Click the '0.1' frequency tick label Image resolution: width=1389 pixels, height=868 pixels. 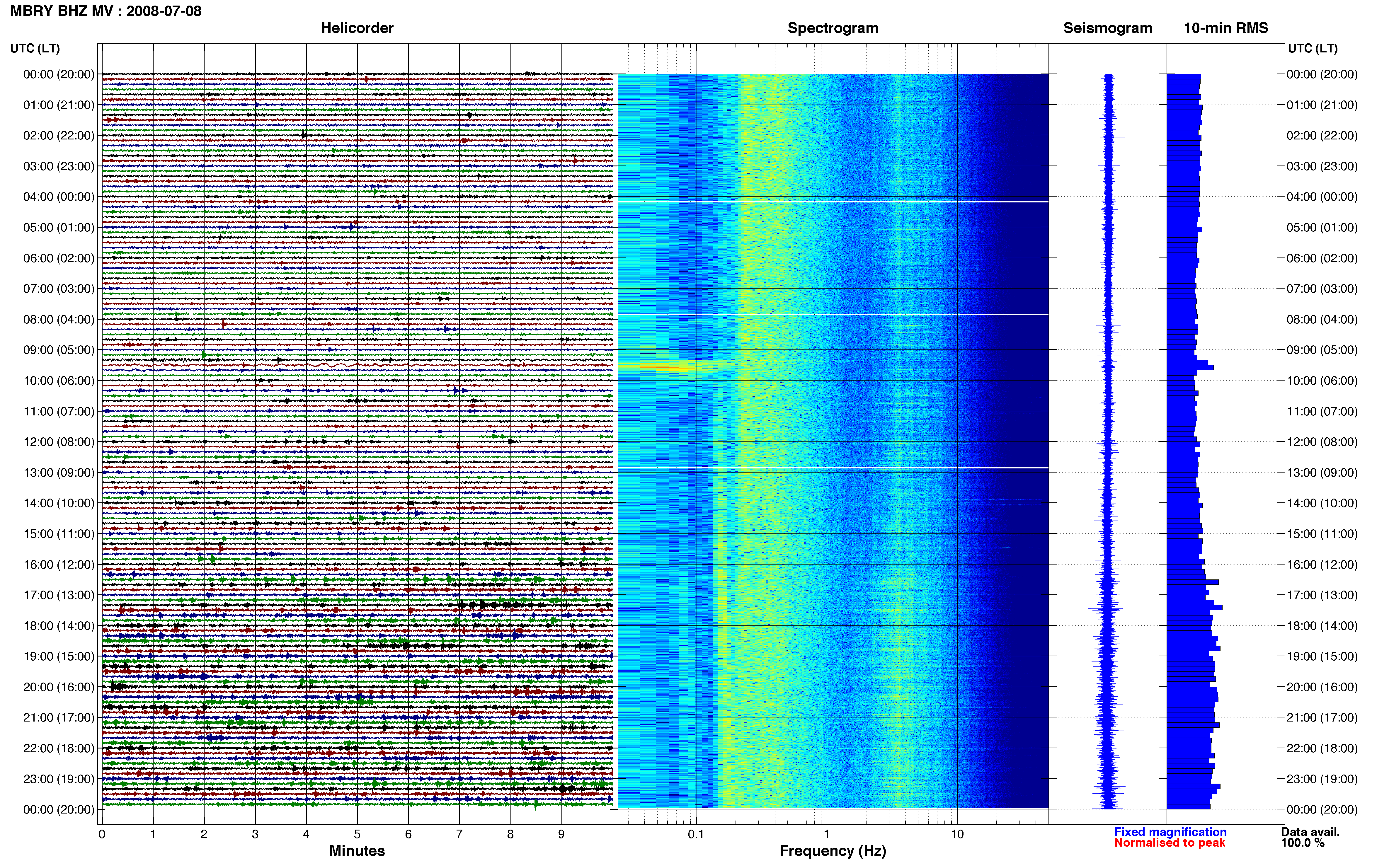696,834
